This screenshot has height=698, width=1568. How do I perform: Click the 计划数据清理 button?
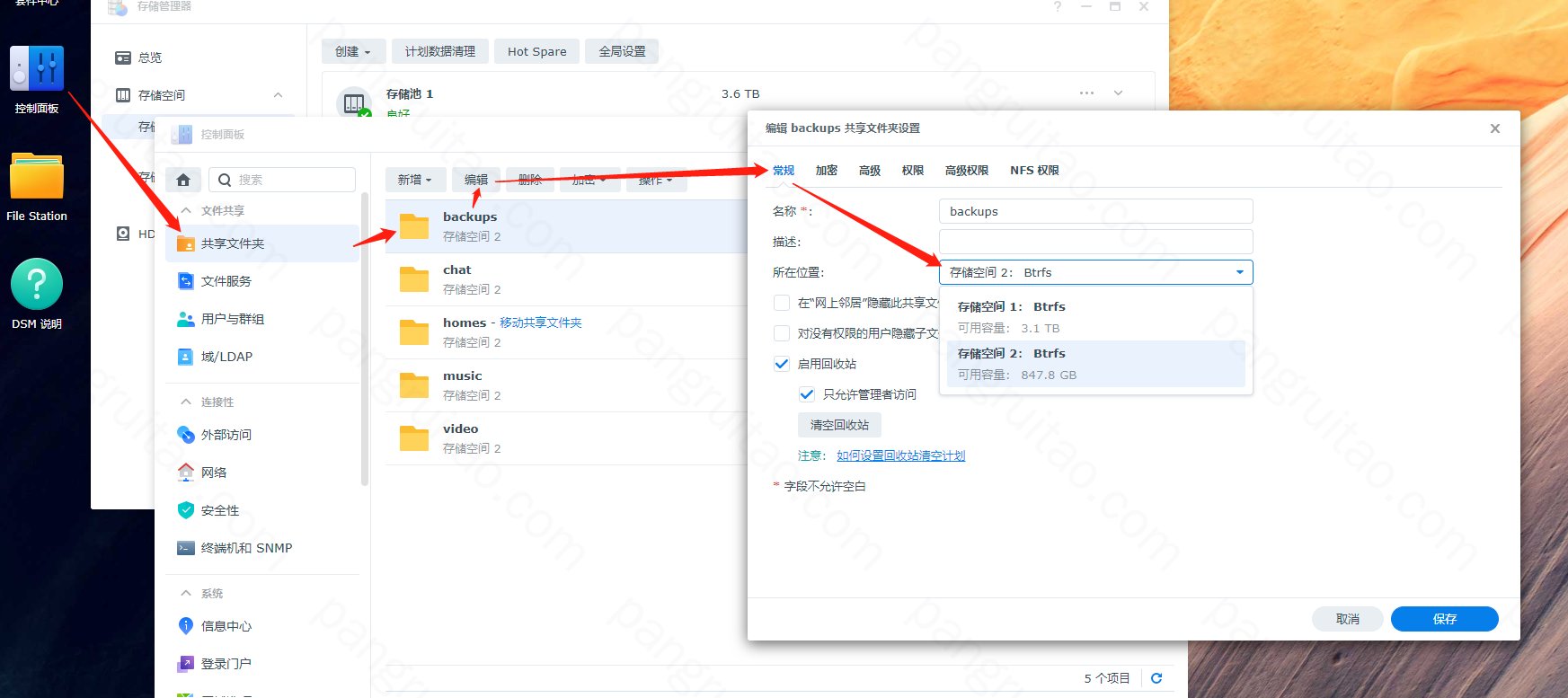[x=440, y=51]
